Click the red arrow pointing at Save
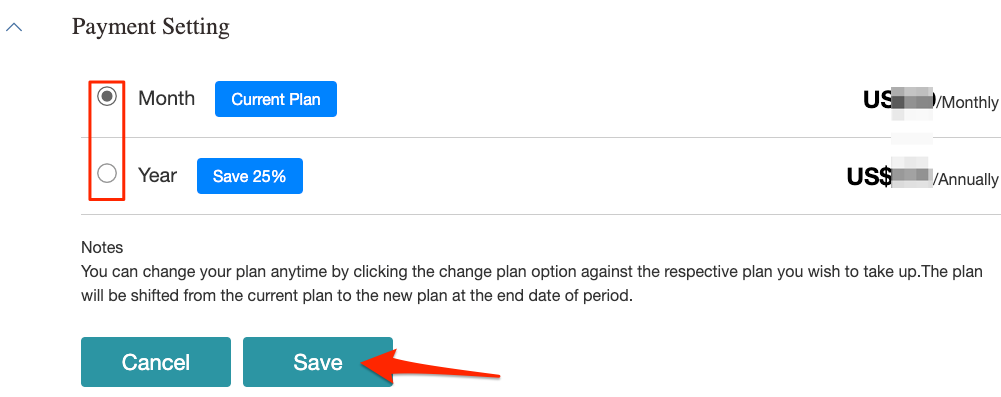This screenshot has width=1001, height=397. 433,366
